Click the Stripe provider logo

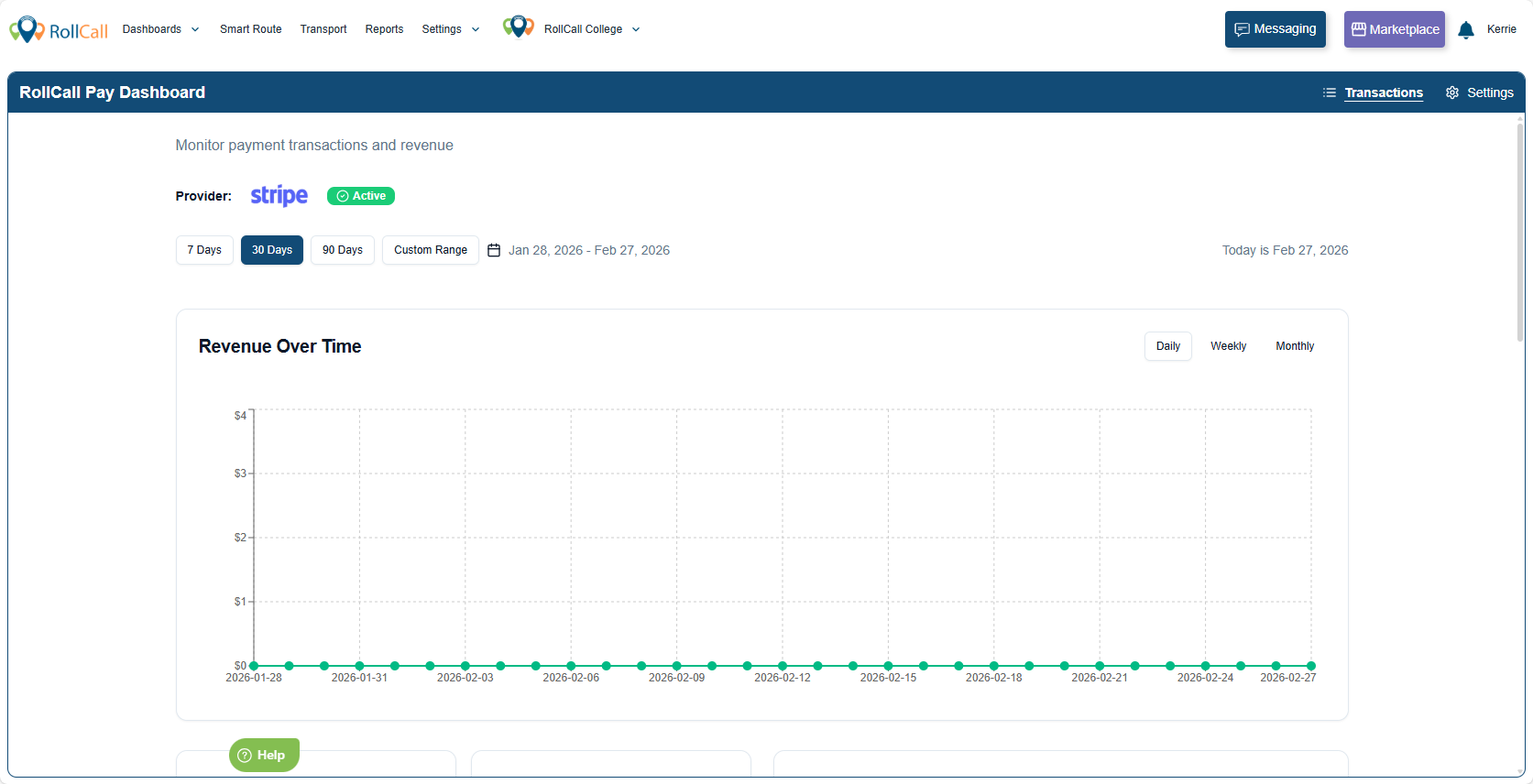(x=279, y=196)
